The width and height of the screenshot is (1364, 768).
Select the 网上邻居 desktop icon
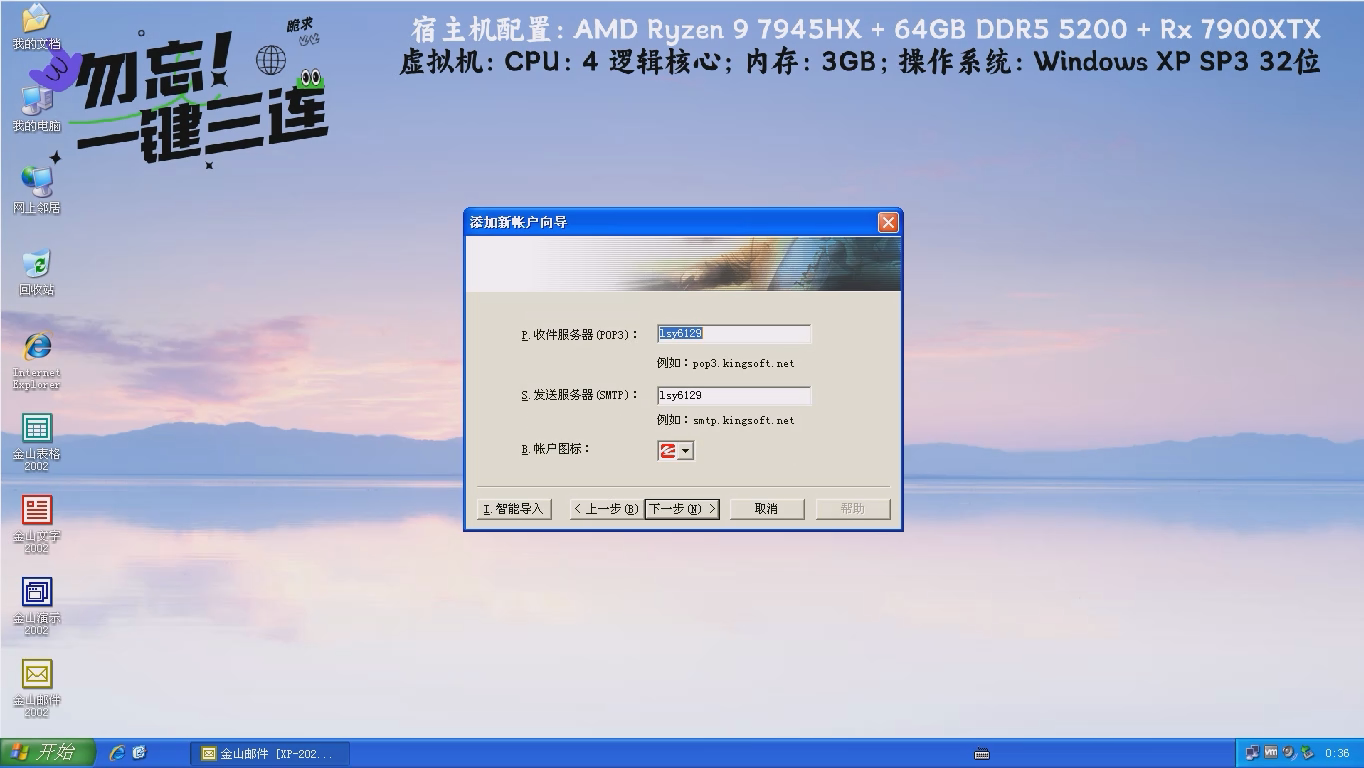click(36, 190)
